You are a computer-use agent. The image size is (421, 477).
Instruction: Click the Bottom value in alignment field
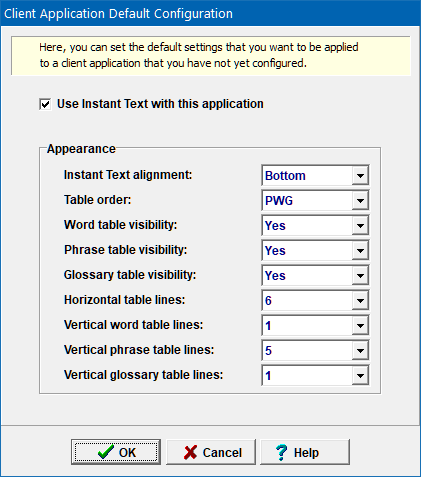click(x=285, y=176)
